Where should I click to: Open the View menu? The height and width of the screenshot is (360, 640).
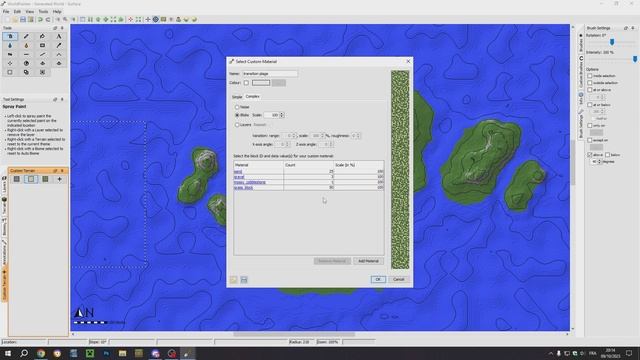(x=30, y=12)
